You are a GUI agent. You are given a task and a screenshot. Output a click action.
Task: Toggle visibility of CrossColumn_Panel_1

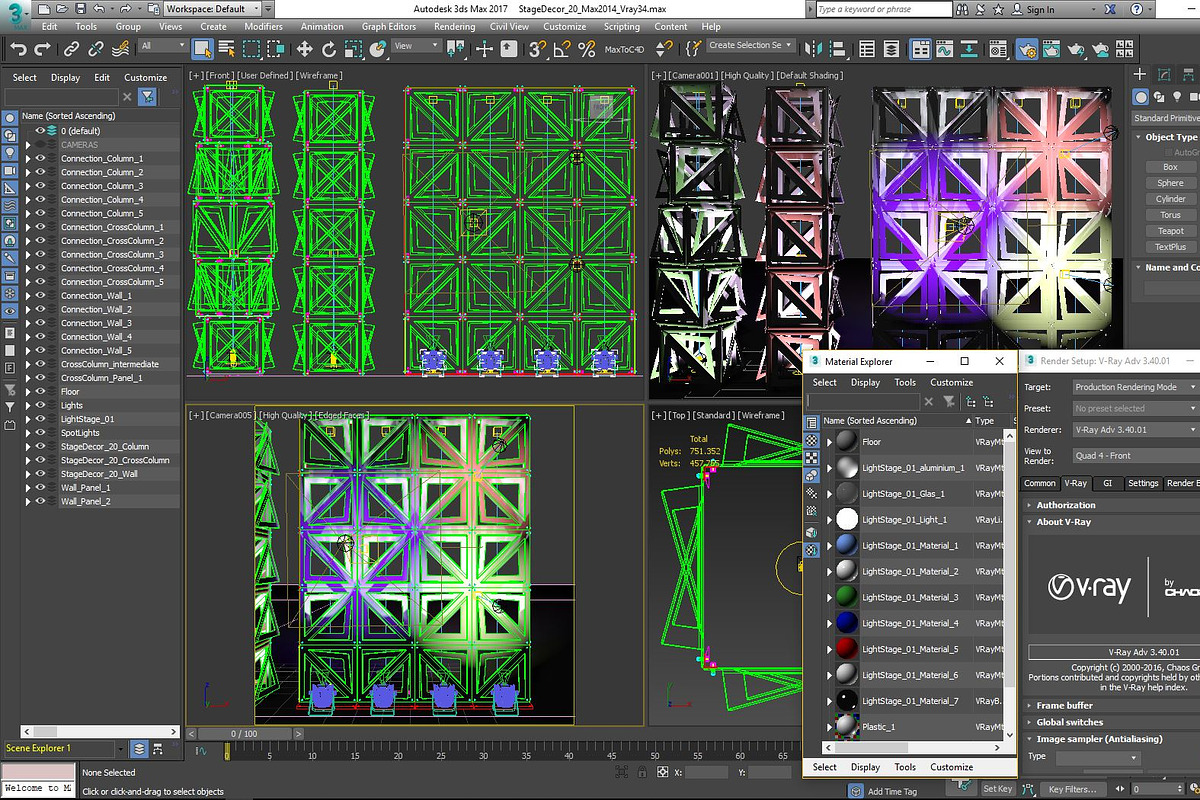(x=41, y=378)
